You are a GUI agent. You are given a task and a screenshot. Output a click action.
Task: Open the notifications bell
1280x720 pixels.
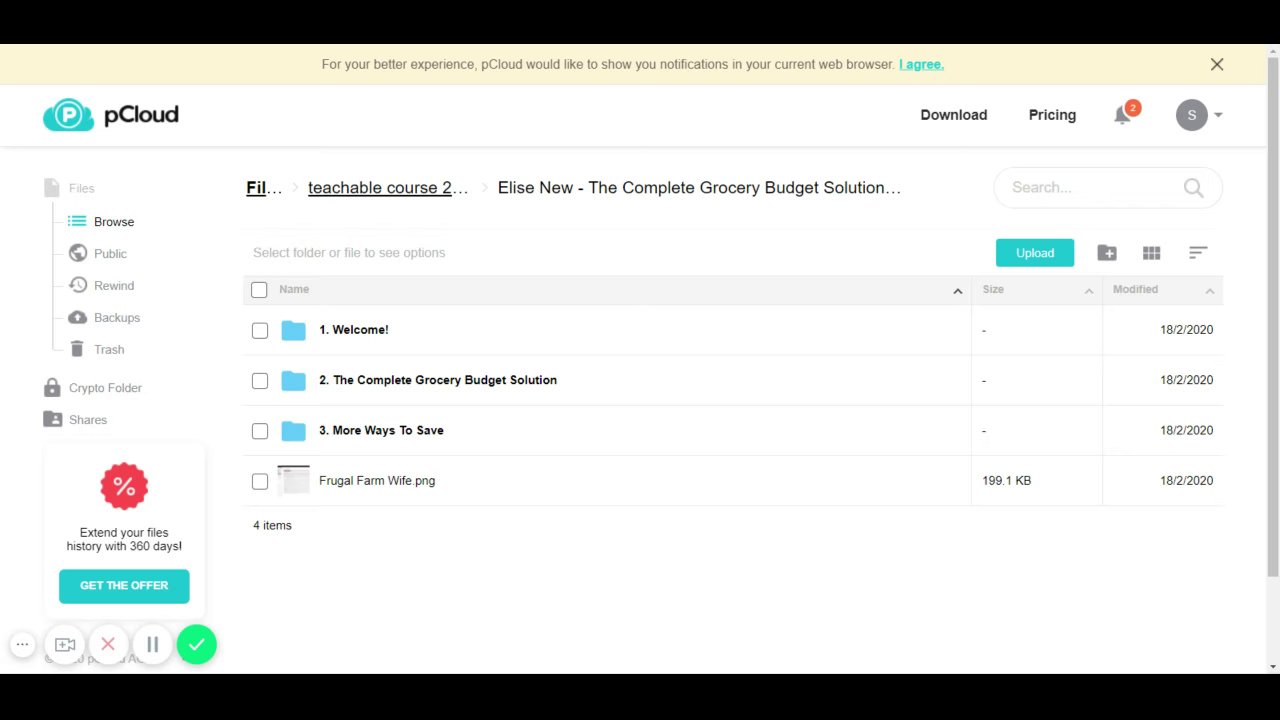click(1122, 115)
